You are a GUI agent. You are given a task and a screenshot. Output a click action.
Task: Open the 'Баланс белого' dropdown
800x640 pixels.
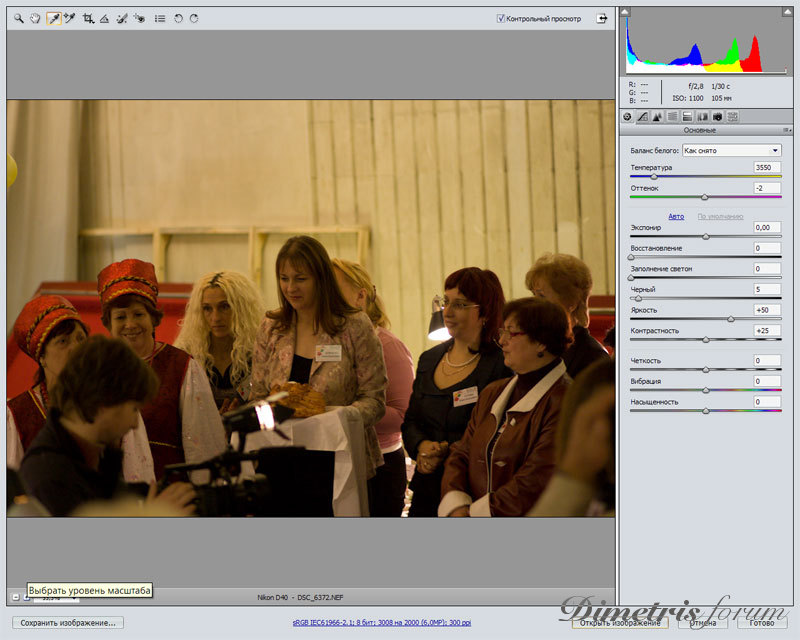point(731,150)
